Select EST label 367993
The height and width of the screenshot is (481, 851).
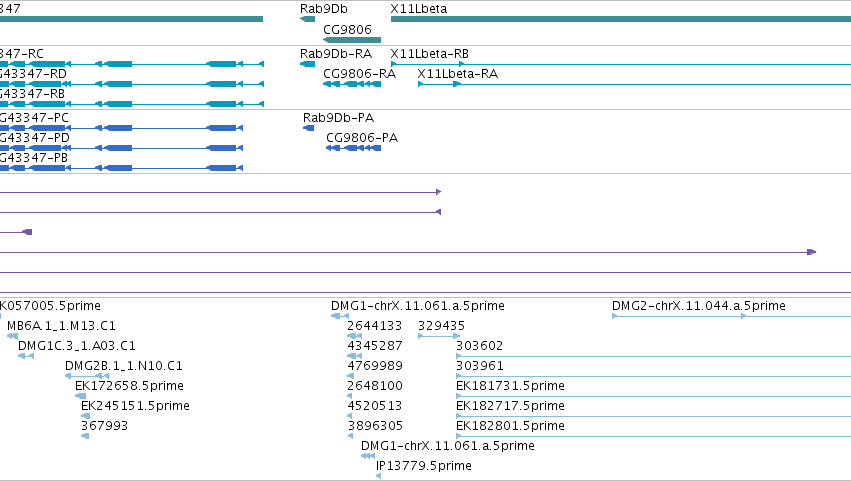tap(104, 426)
